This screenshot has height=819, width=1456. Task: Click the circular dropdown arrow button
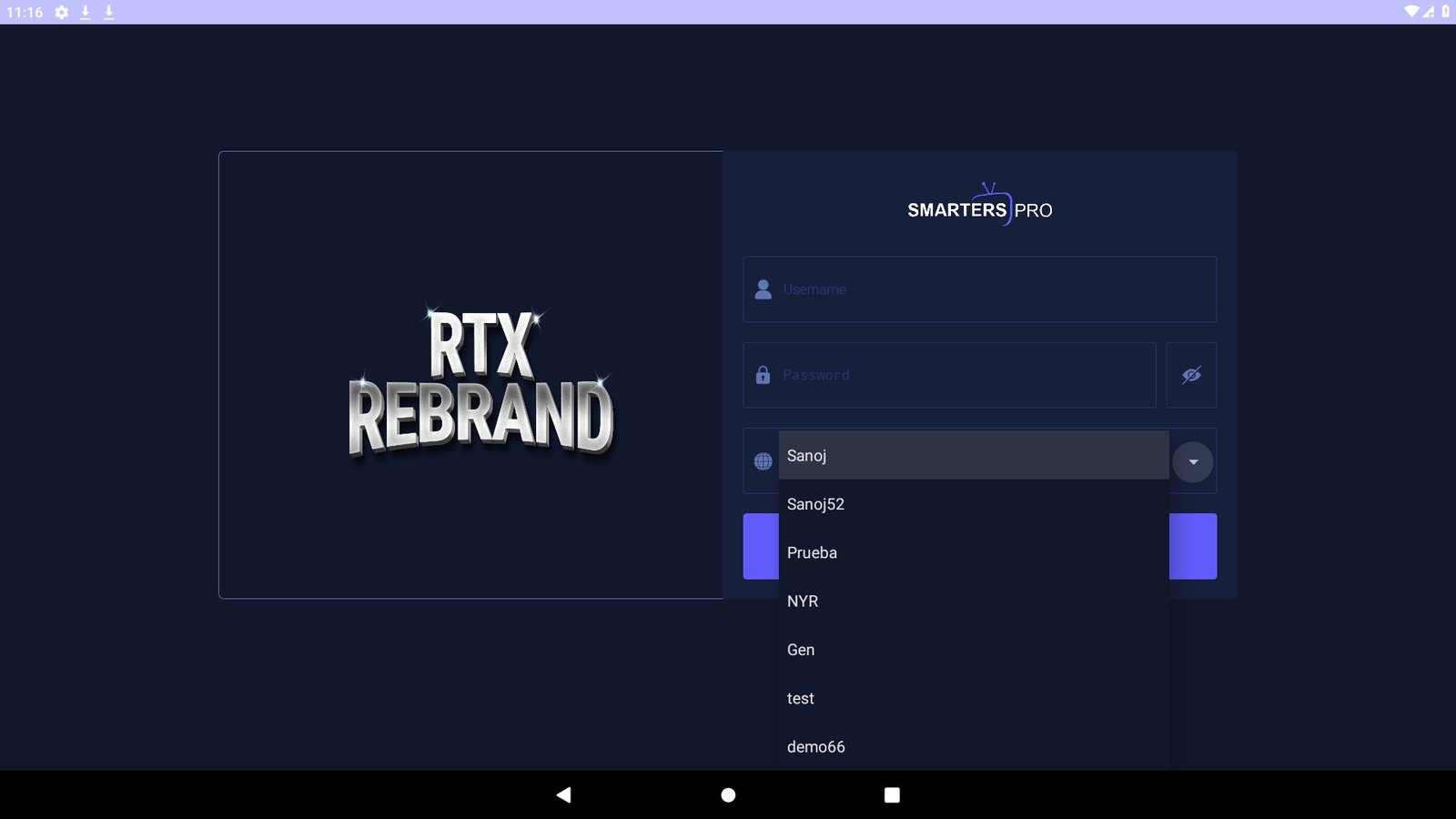(x=1192, y=461)
